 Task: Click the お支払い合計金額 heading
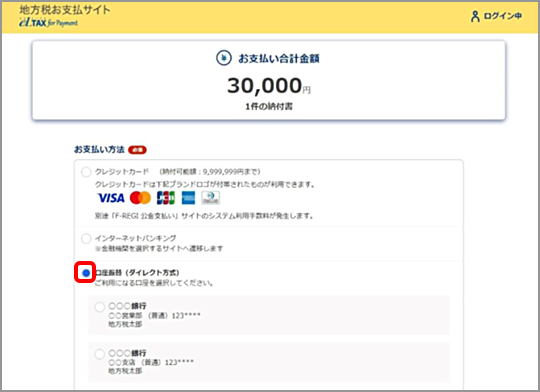point(279,58)
